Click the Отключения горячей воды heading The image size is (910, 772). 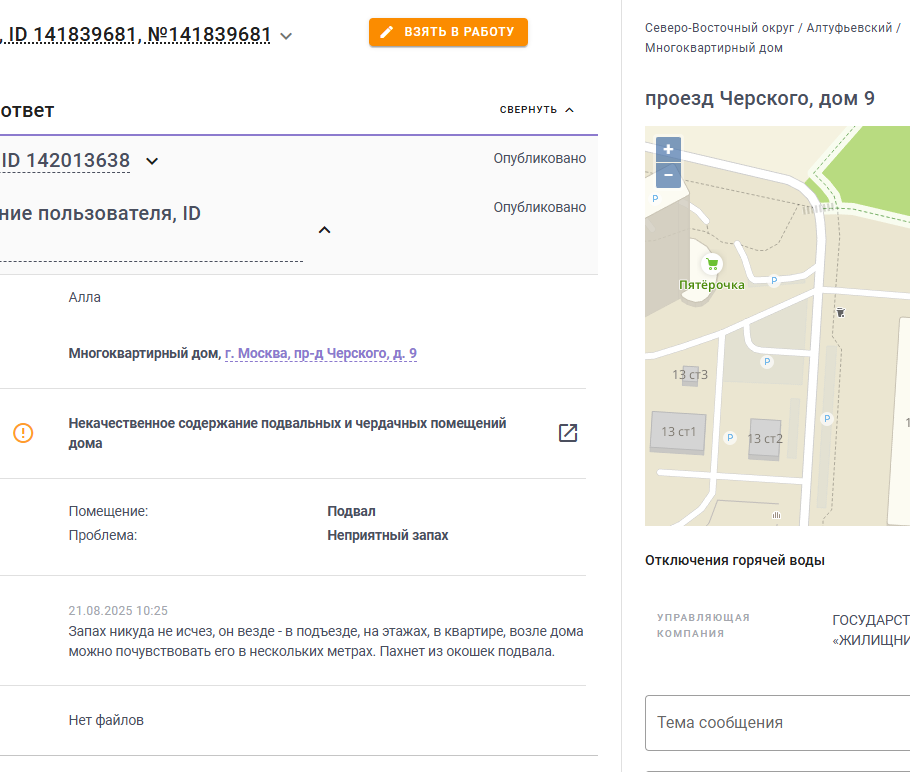tap(735, 561)
